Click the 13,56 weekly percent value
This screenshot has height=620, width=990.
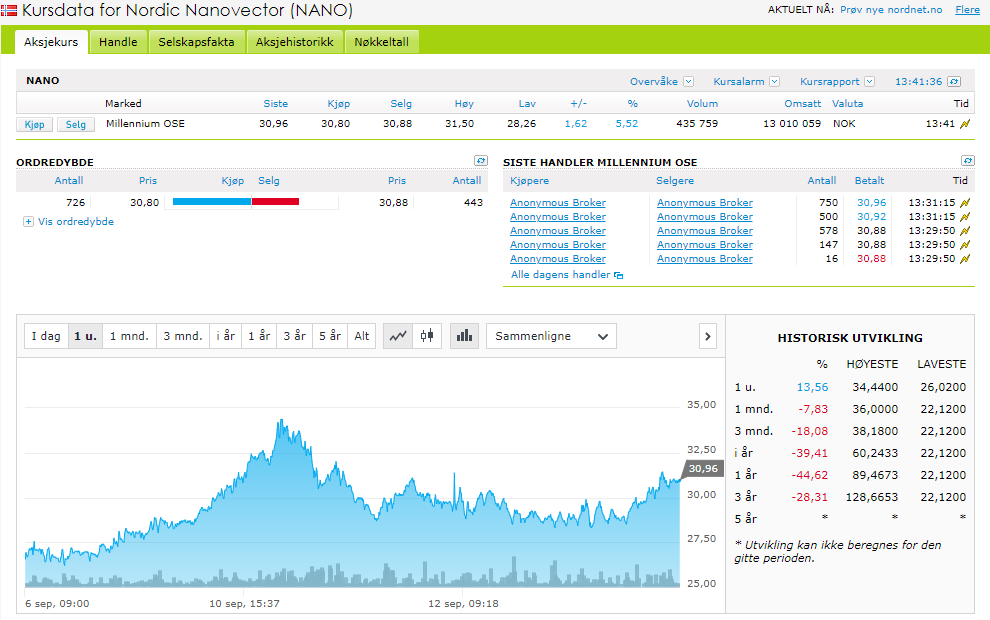click(812, 387)
